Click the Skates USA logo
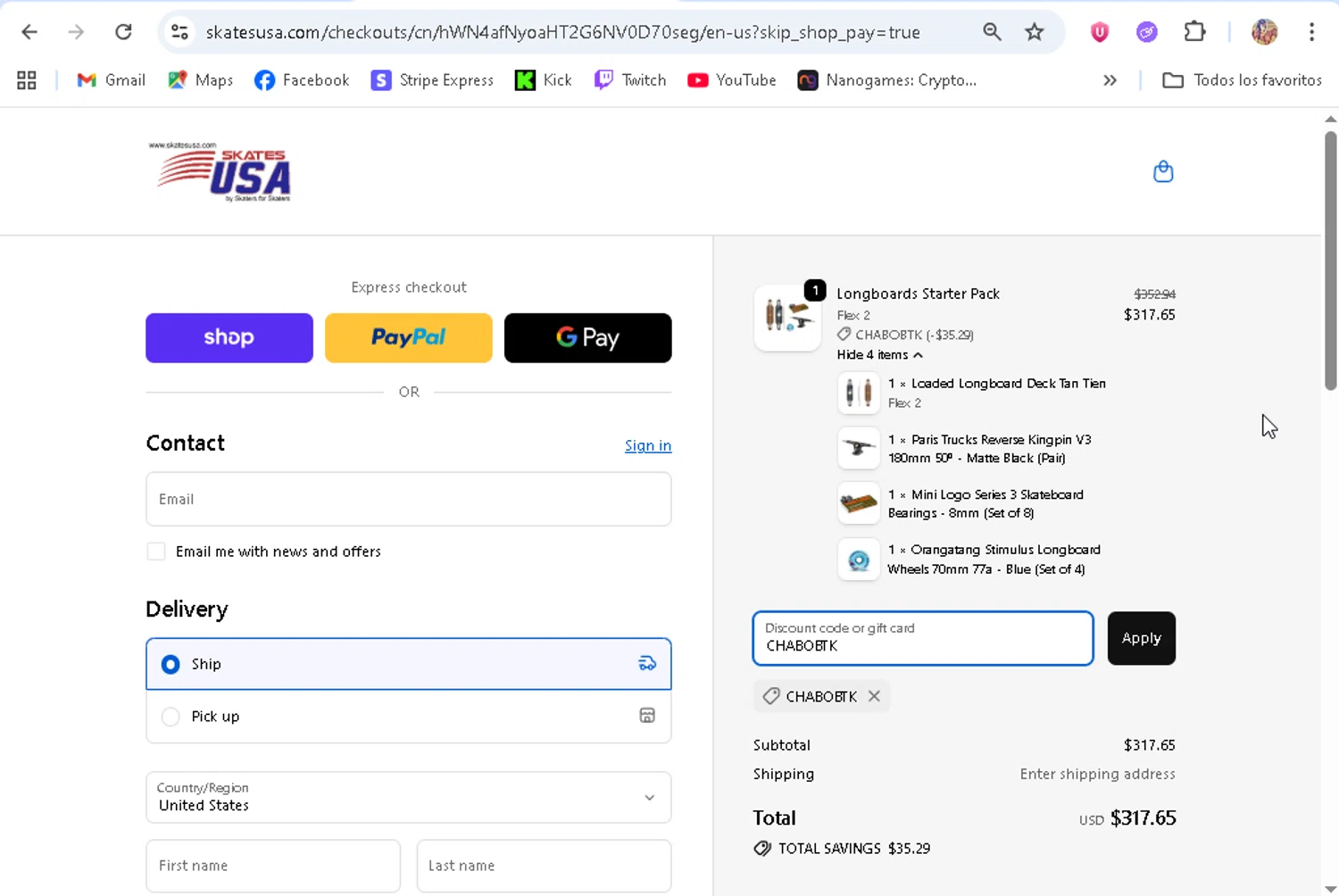This screenshot has height=896, width=1339. pos(220,171)
